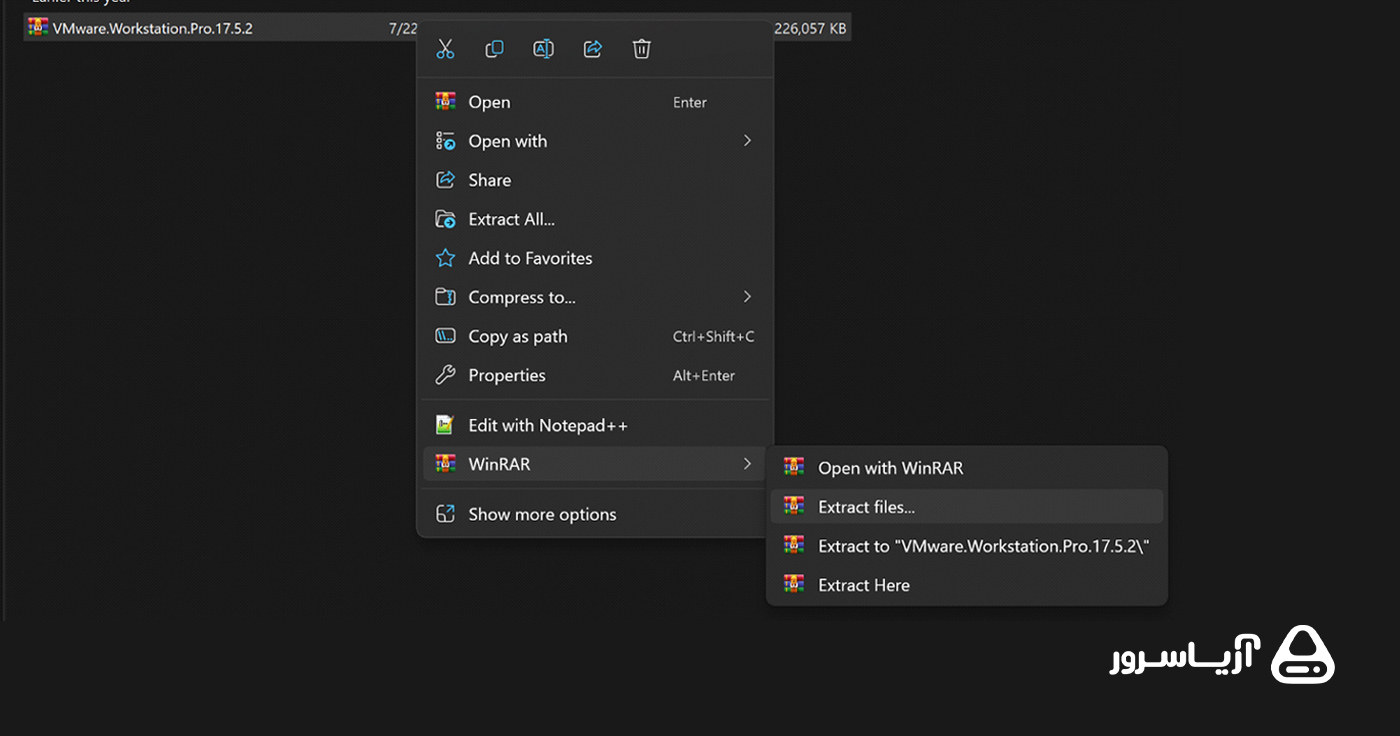Click the Cut scissors icon
The height and width of the screenshot is (736, 1400).
point(445,49)
